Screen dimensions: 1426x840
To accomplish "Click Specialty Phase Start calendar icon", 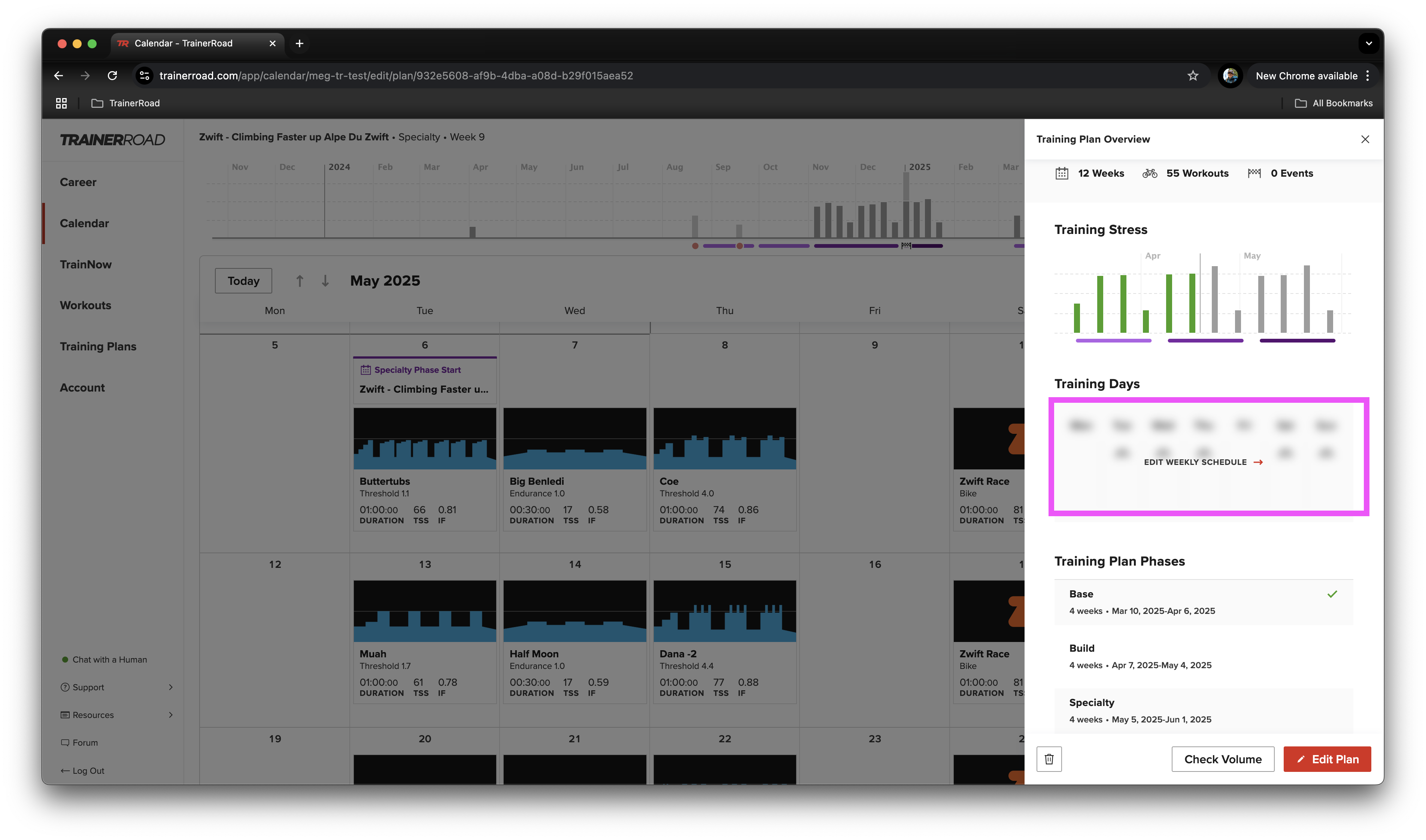I will [x=366, y=369].
